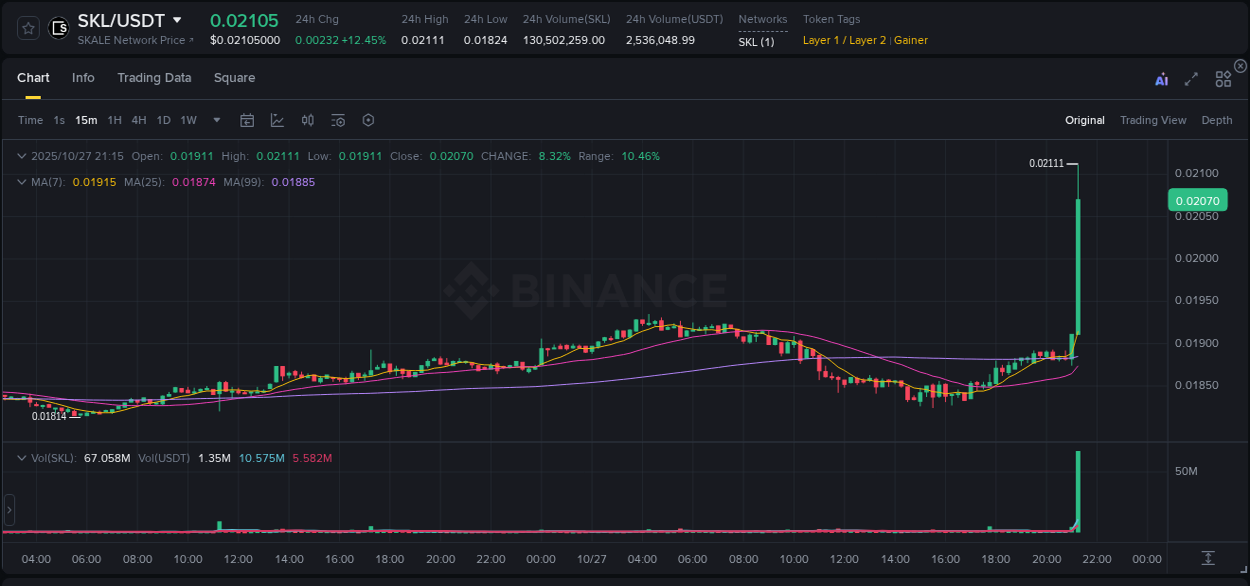Open the date range calendar icon
The height and width of the screenshot is (586, 1250).
tap(247, 120)
